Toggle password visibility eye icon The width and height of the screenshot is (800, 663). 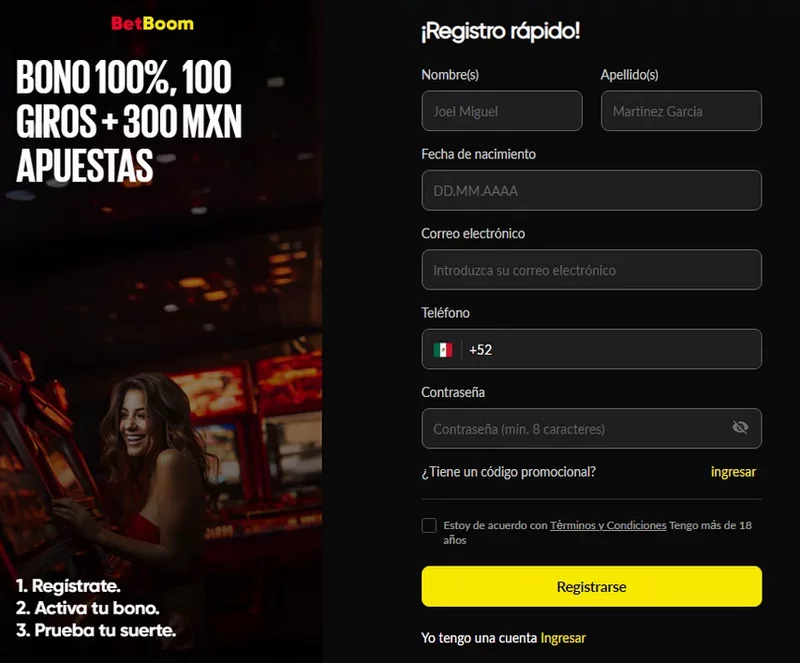coord(740,427)
